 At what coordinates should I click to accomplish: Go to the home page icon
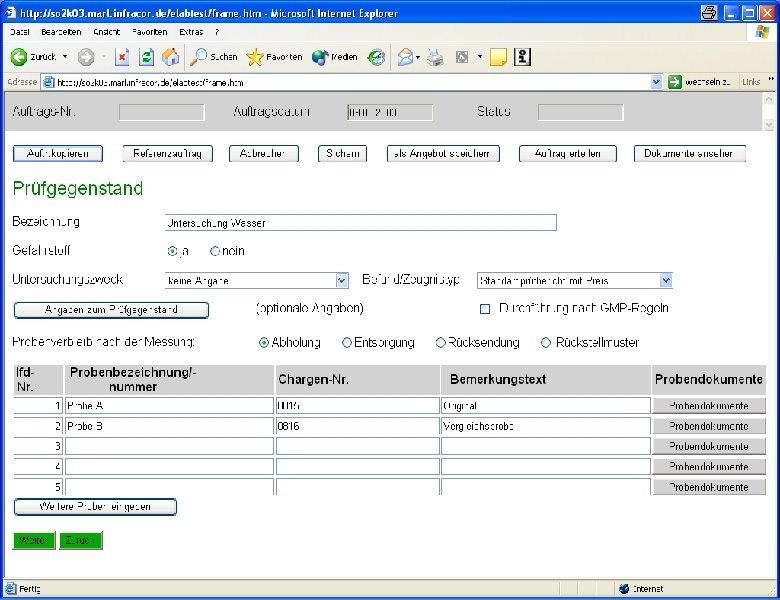(170, 57)
